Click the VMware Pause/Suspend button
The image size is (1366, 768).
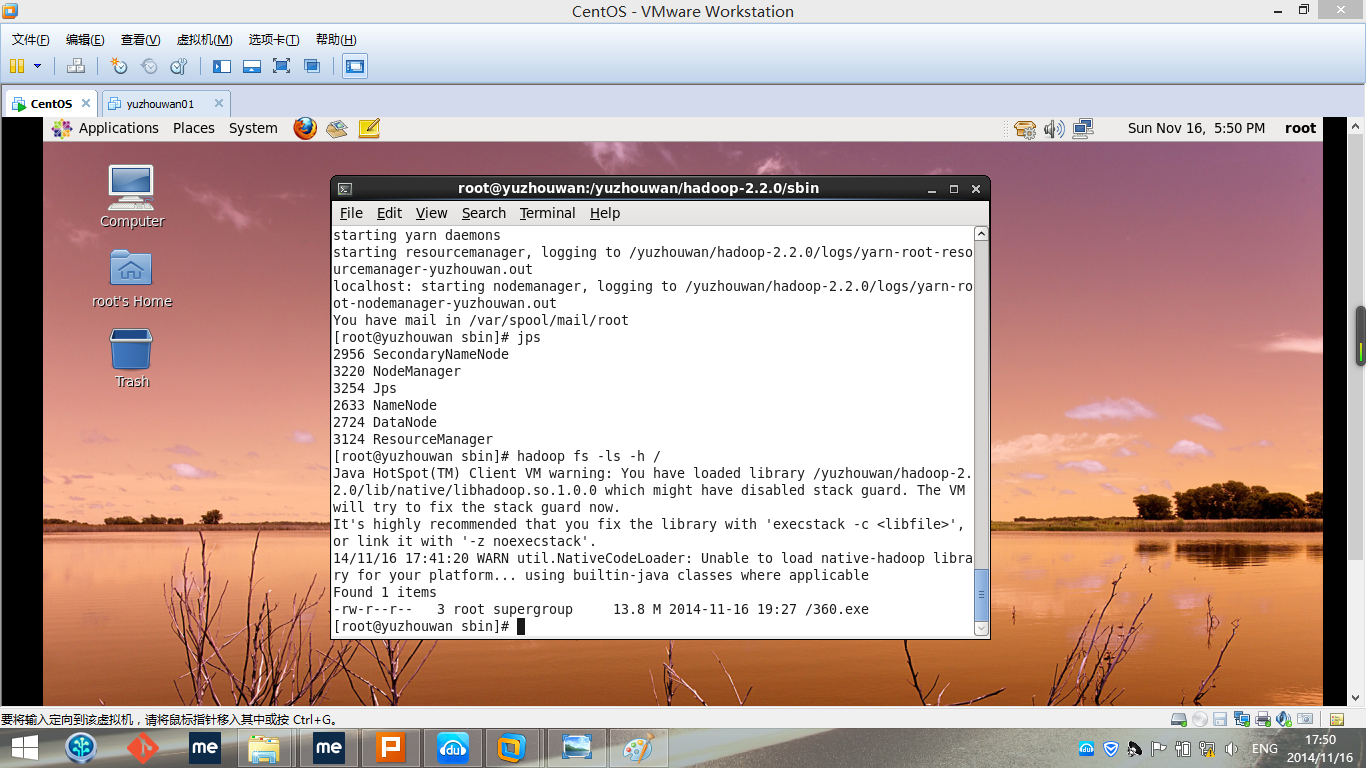[16, 66]
